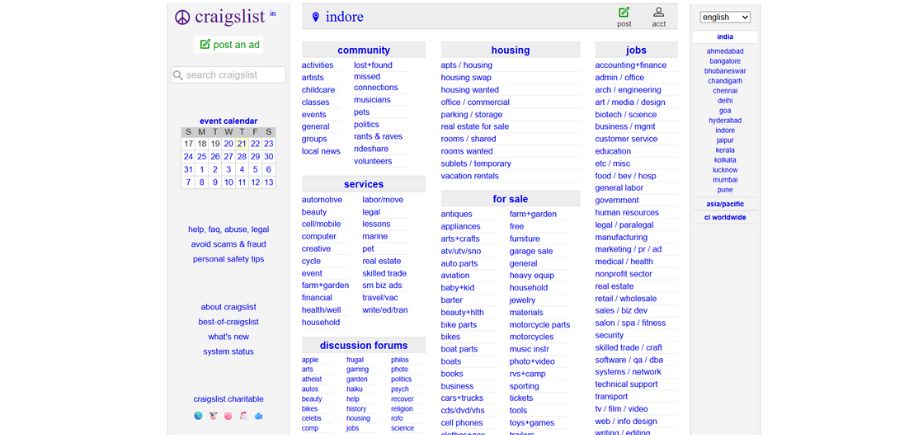Viewport: 923px width, 435px height.
Task: Click the pink pig icon under charitable
Action: coord(228,416)
